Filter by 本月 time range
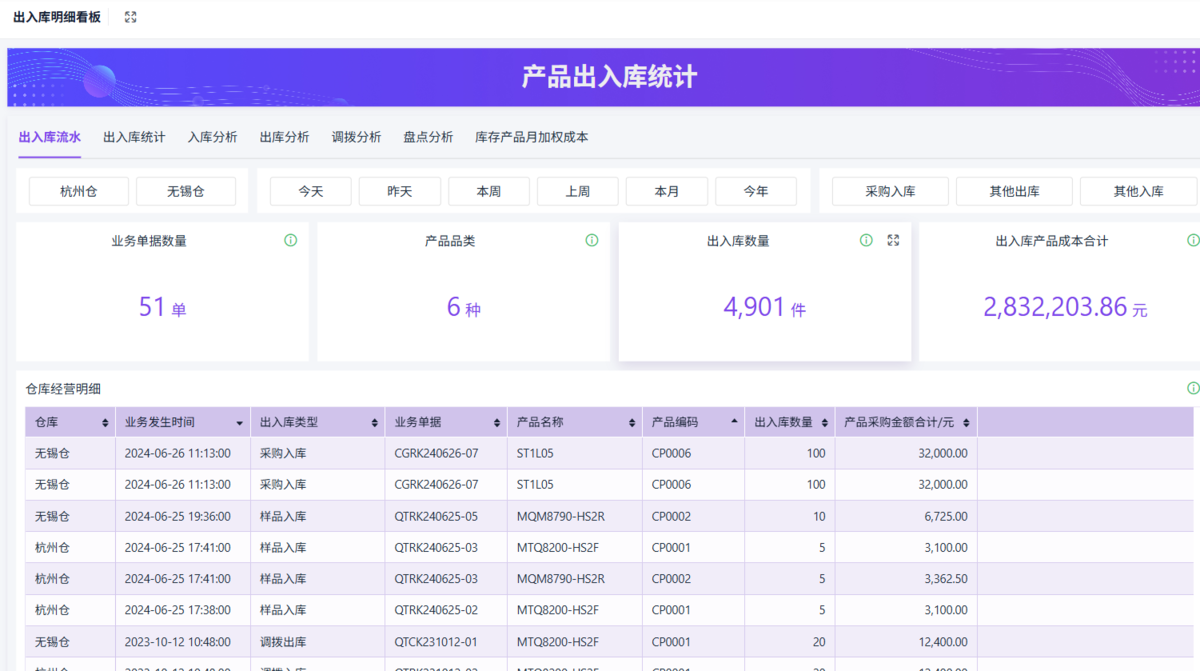 tap(667, 191)
